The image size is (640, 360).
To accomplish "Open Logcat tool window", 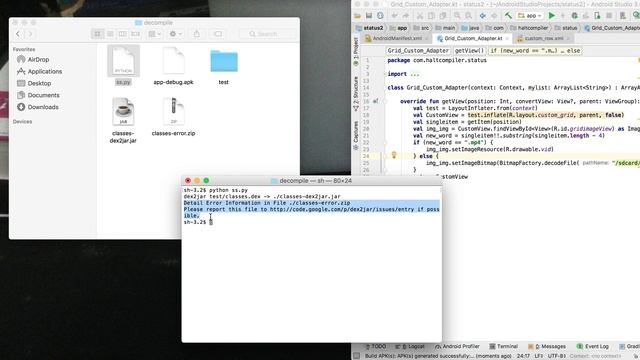I will [x=410, y=347].
